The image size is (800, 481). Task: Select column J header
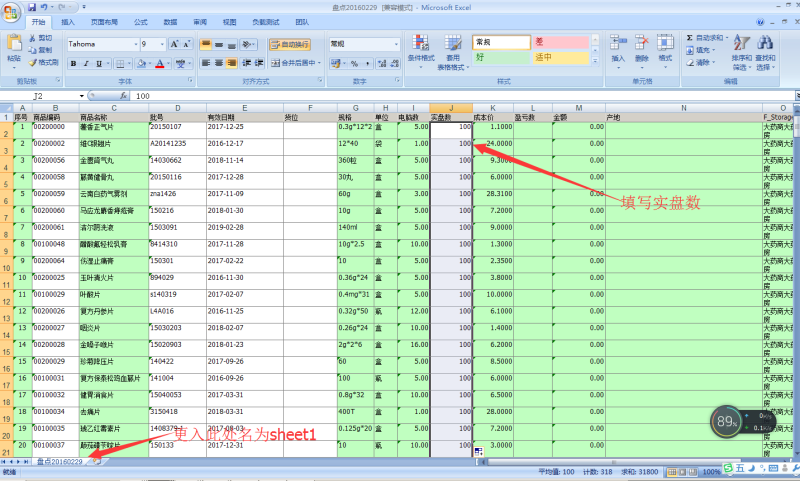[x=451, y=108]
